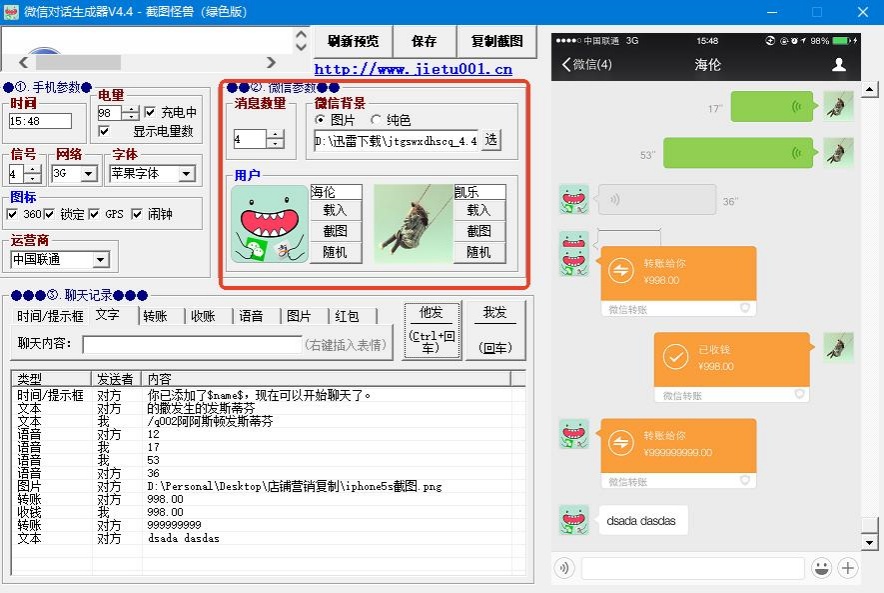
Task: Tap the emoji smiley icon in chat preview
Action: click(x=821, y=568)
